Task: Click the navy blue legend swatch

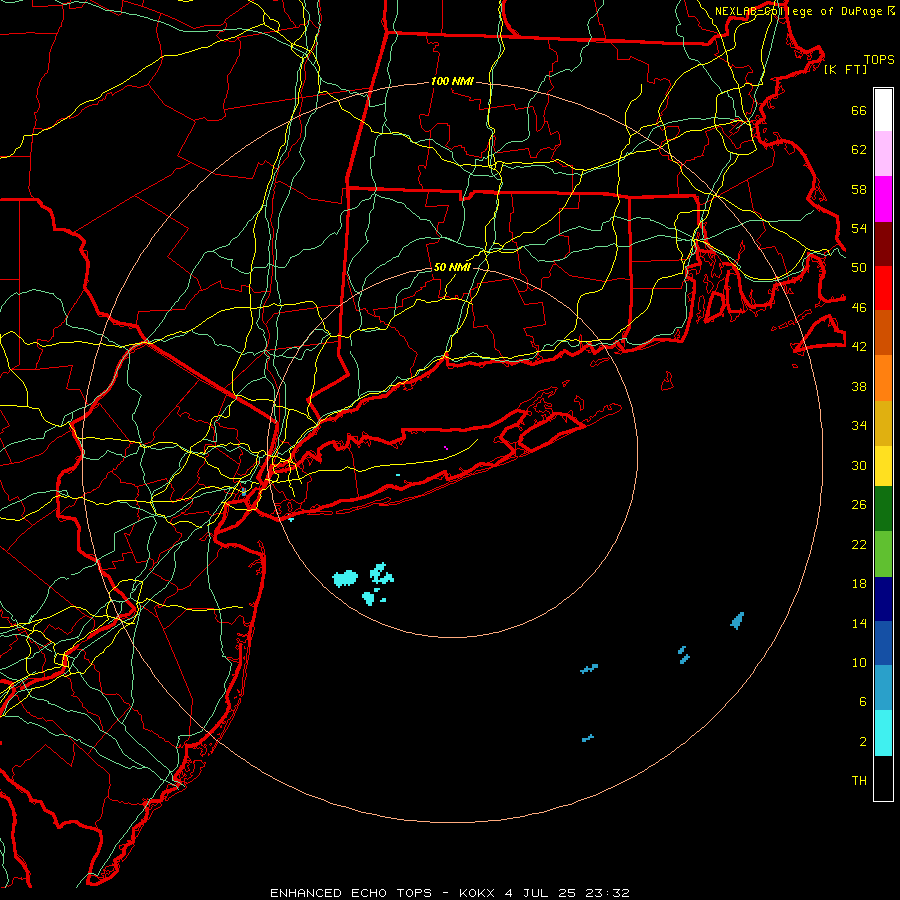Action: pos(883,599)
